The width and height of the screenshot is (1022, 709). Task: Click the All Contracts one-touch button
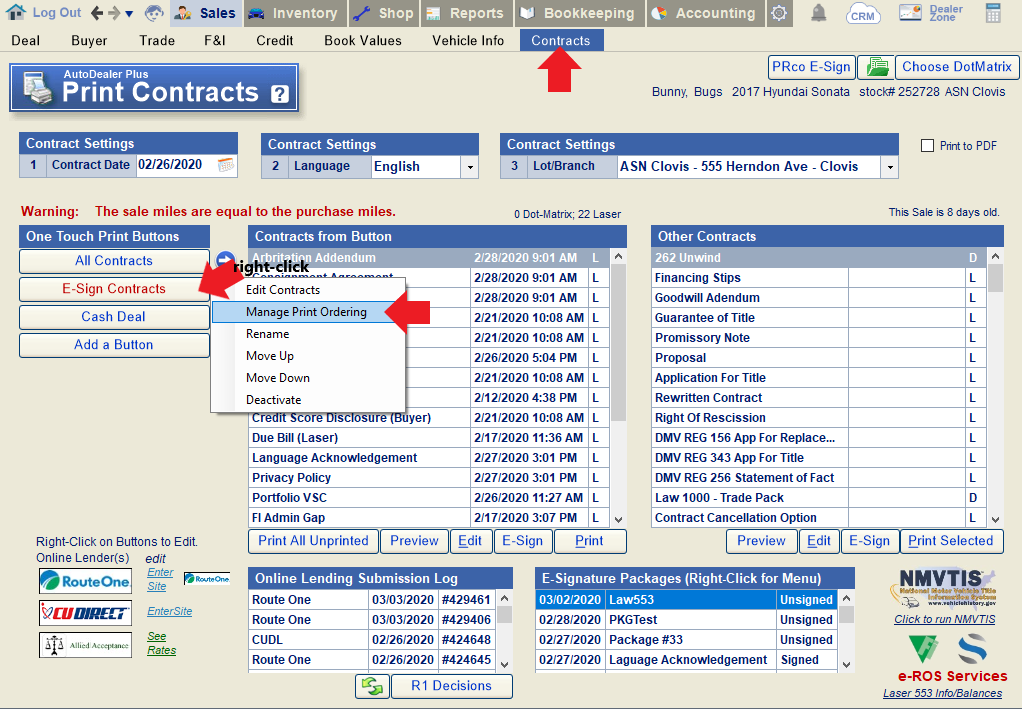click(x=114, y=261)
